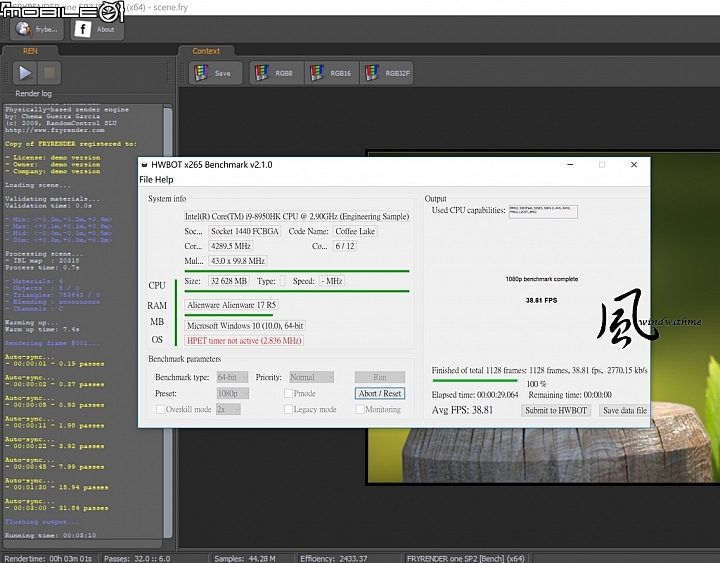Click the Passes: 32.0 status entry
The image size is (720, 563).
(x=137, y=558)
